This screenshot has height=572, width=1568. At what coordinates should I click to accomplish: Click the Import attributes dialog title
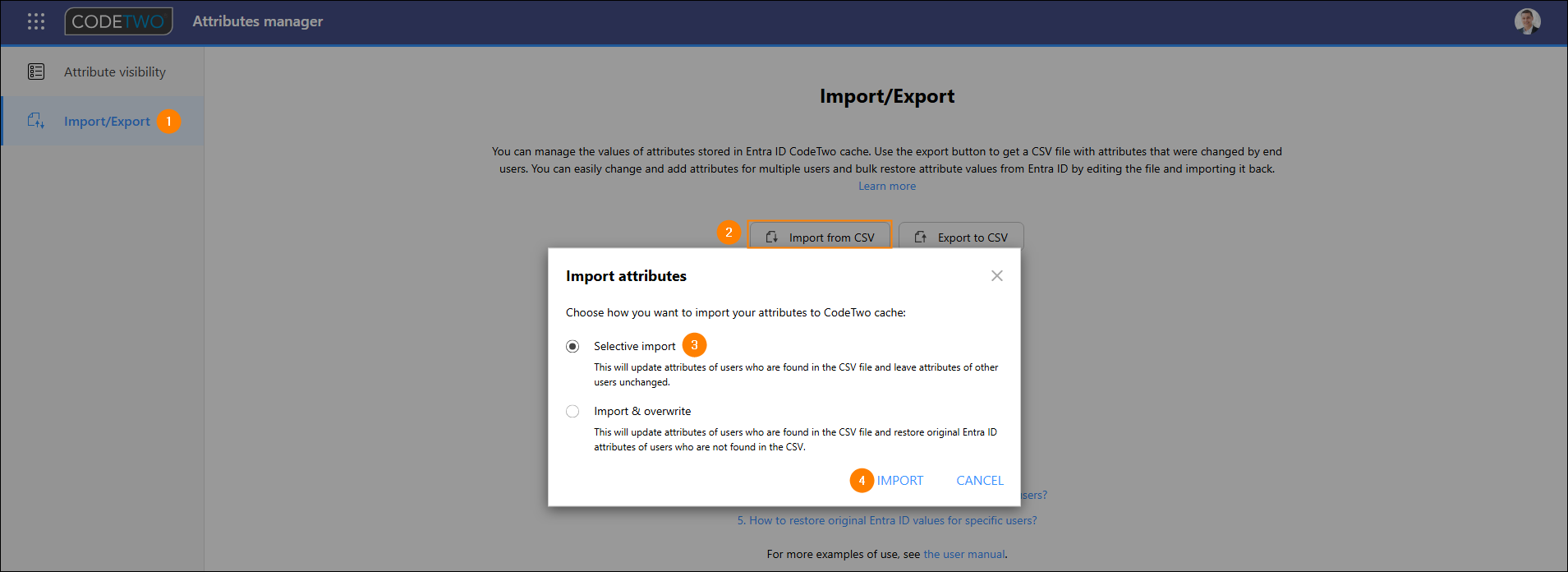click(626, 276)
